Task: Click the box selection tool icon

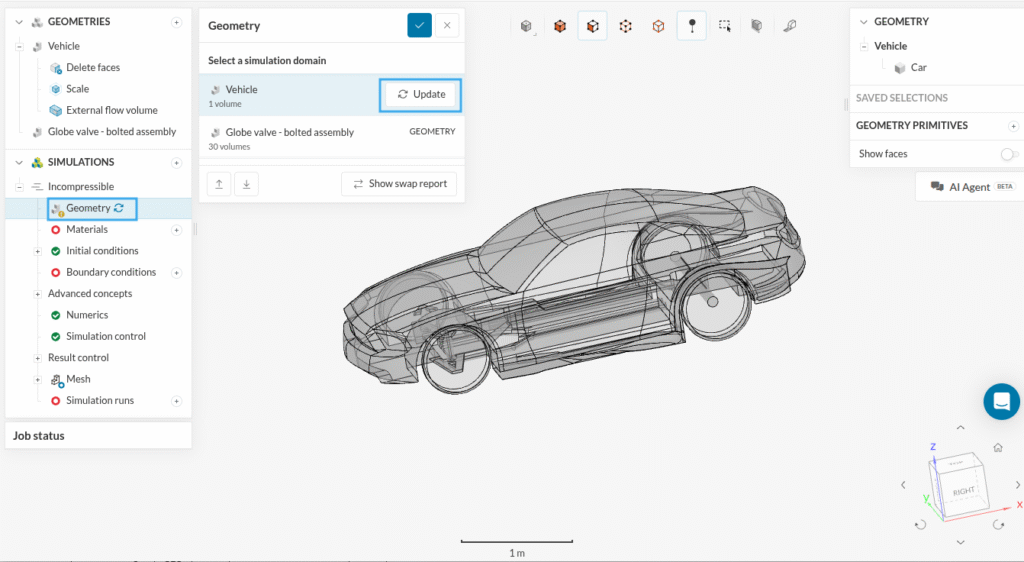Action: [x=725, y=26]
